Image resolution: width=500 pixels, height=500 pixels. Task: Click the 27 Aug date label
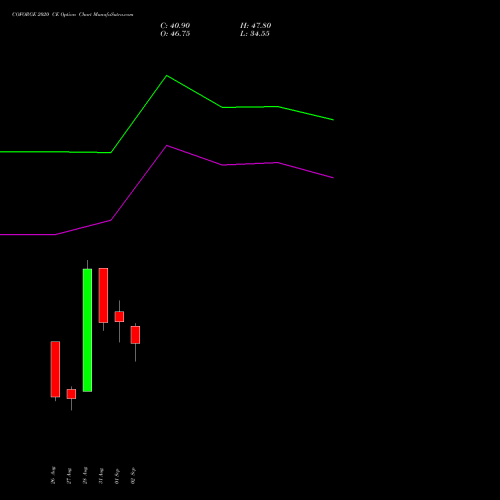pos(69,476)
